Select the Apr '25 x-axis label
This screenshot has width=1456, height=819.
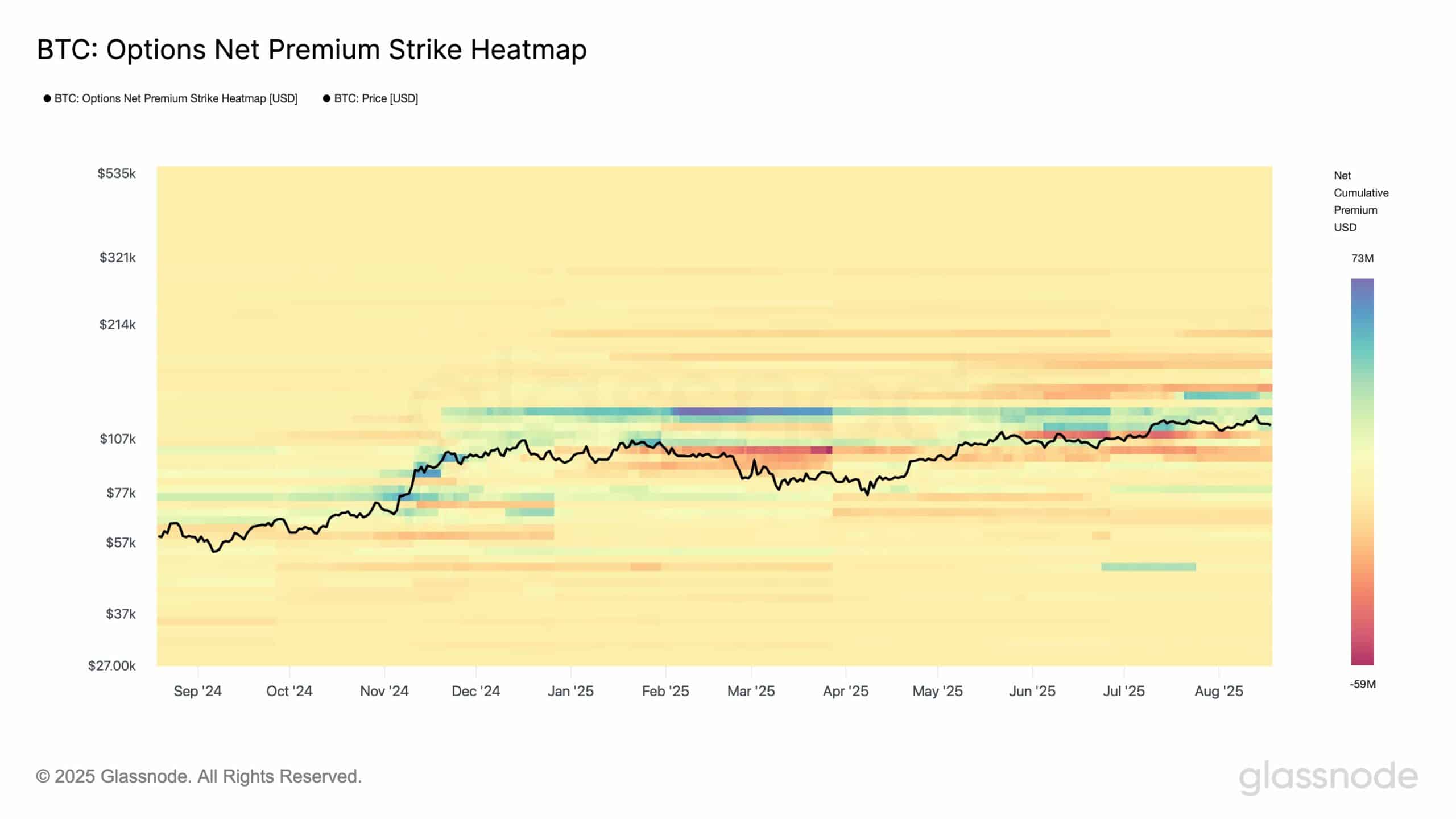[846, 691]
